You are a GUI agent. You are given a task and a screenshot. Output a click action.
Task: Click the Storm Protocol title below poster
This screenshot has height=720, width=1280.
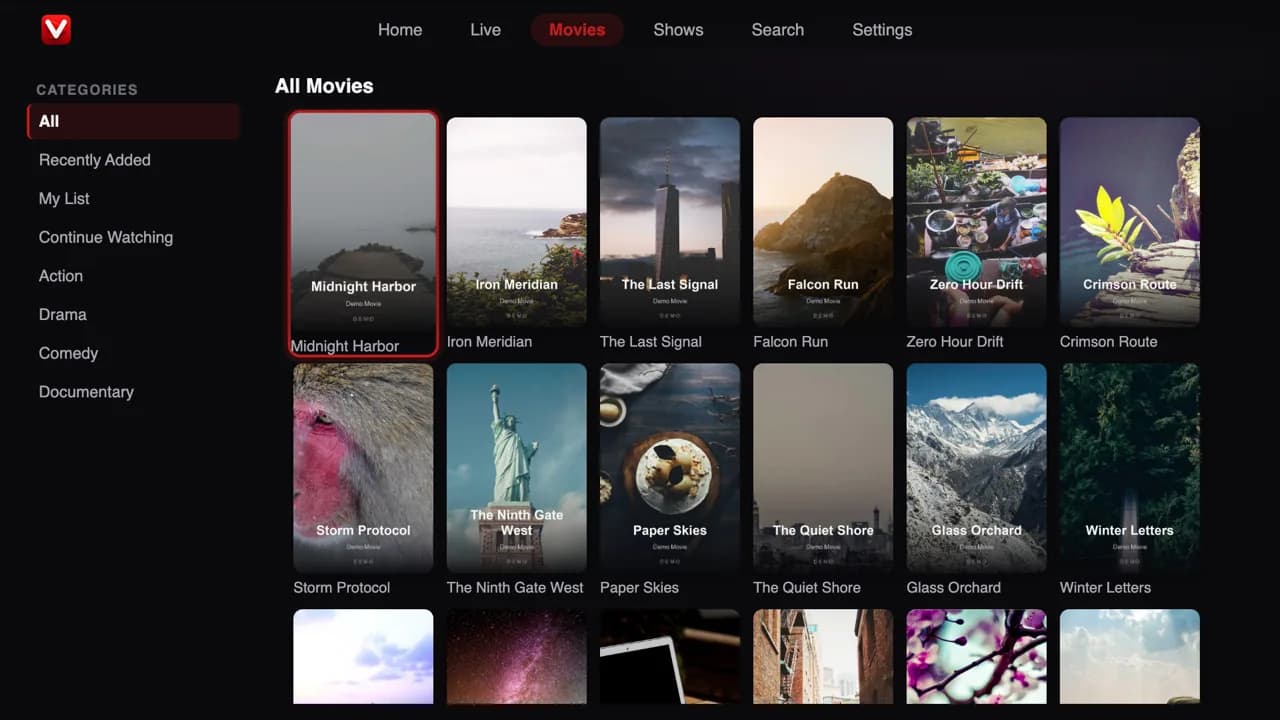[x=342, y=588]
